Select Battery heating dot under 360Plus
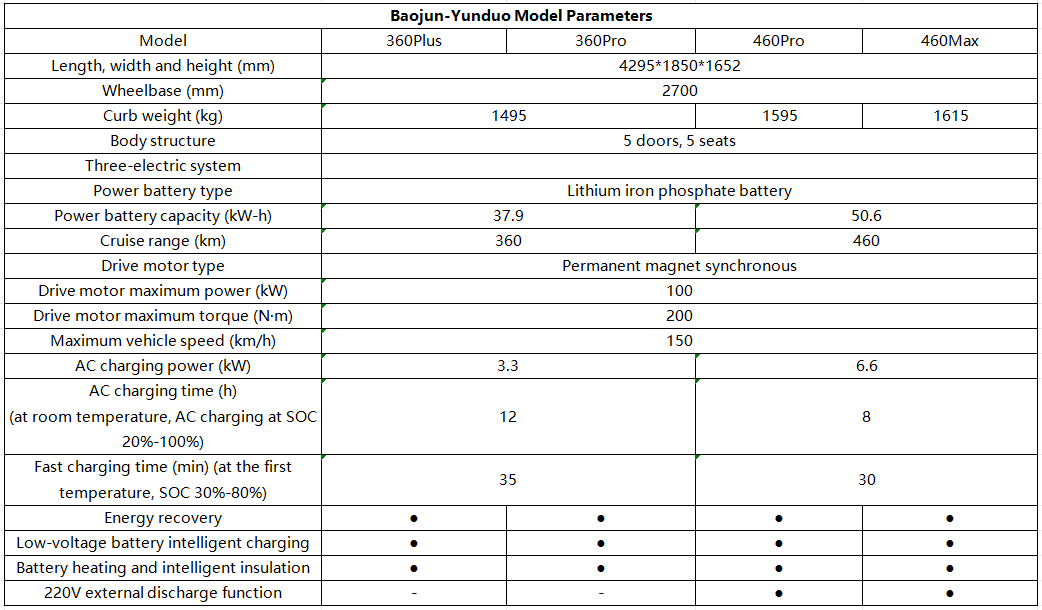Screen dimensions: 1042x610 click(x=413, y=568)
